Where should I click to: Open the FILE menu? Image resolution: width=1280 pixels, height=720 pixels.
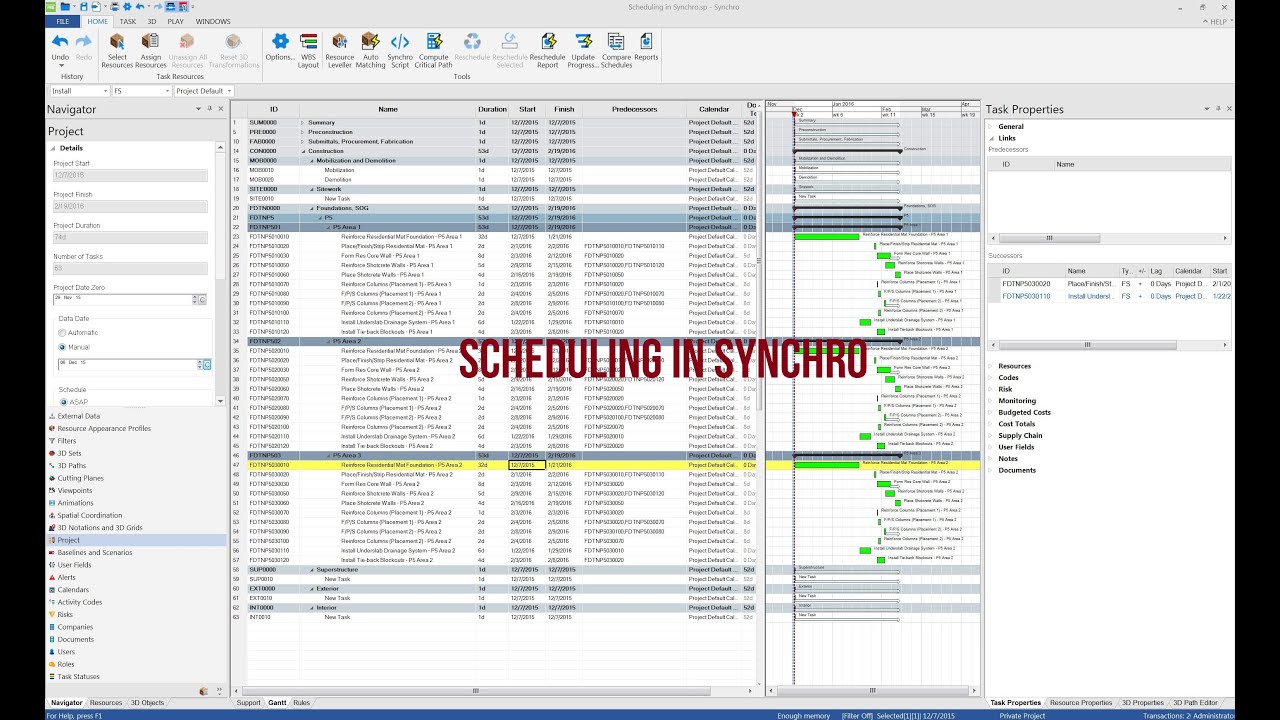point(64,21)
